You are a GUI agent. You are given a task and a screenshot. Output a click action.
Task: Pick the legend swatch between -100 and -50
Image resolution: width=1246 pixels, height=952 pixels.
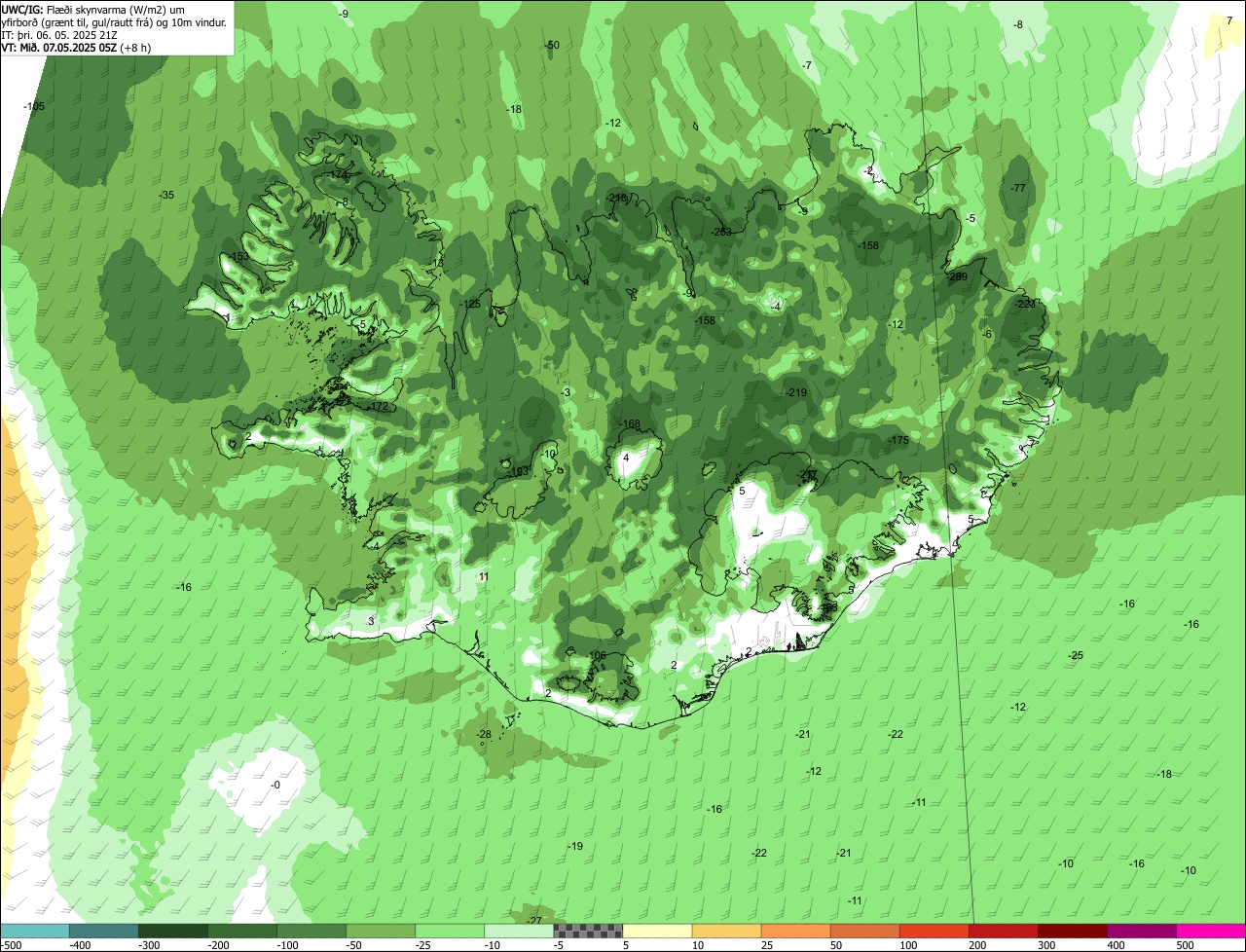tap(311, 931)
